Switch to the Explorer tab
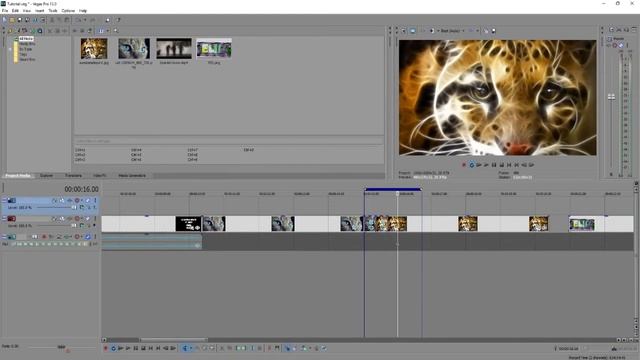The height and width of the screenshot is (360, 640). [46, 176]
